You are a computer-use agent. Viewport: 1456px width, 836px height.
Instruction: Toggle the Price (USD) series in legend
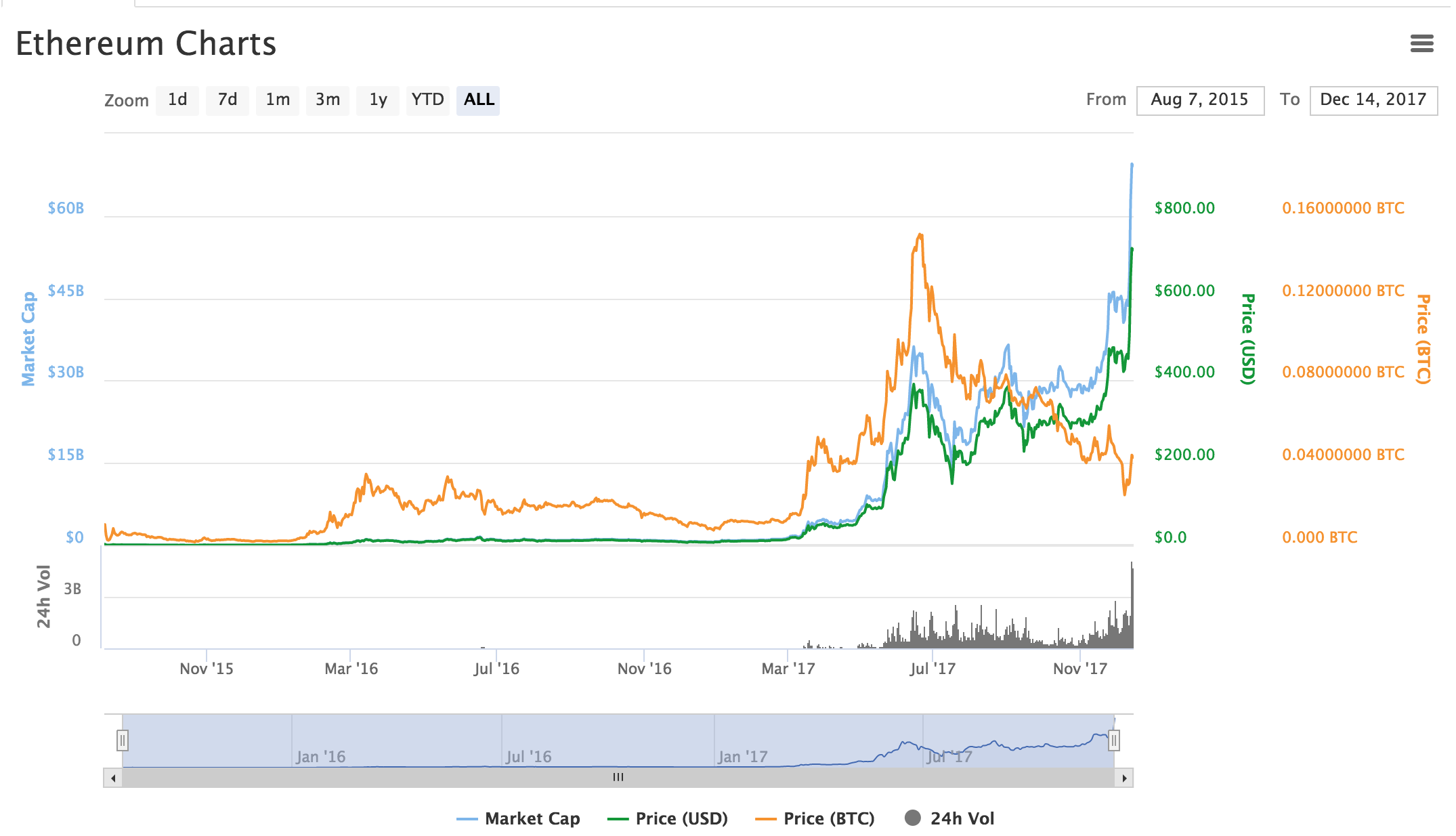[668, 818]
